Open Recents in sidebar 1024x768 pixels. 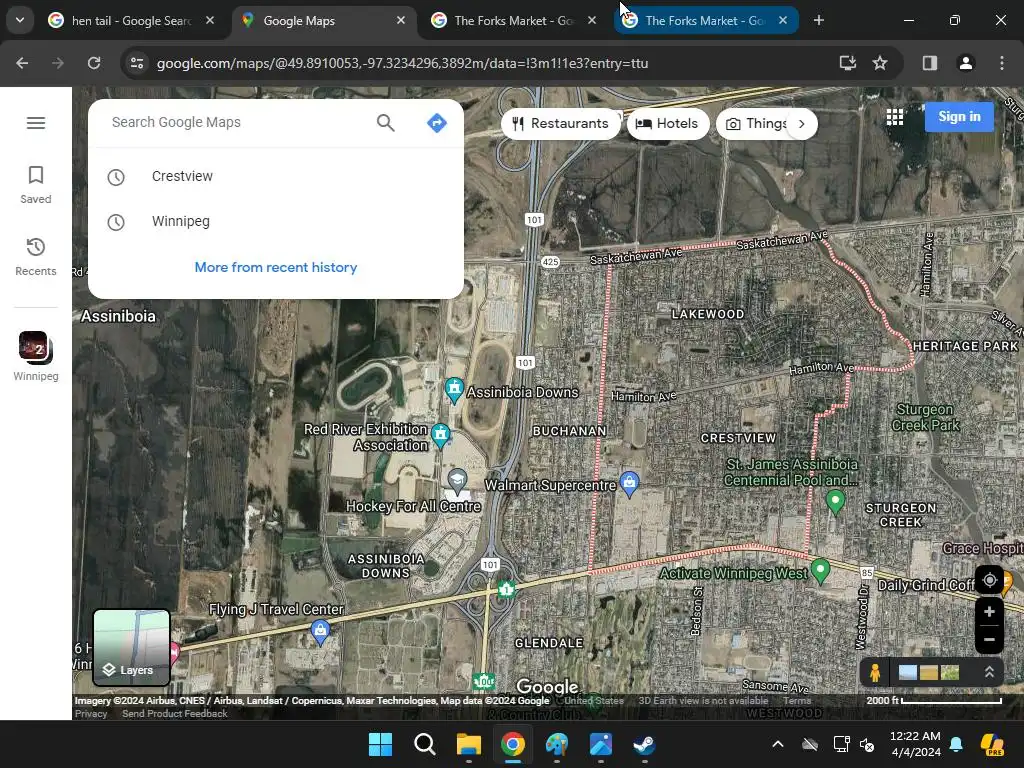36,257
